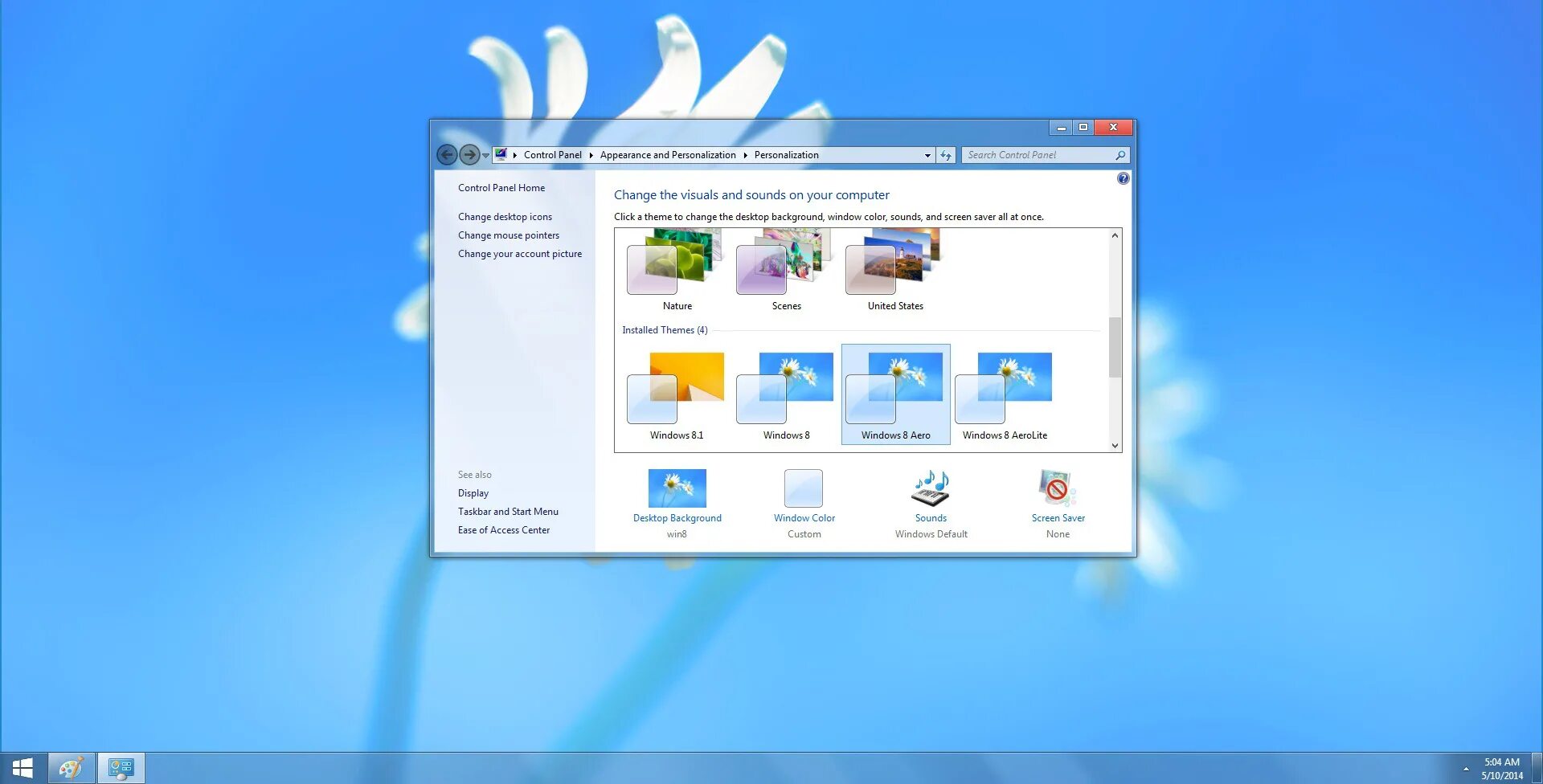Select the Windows 8 Aero theme

pyautogui.click(x=895, y=394)
